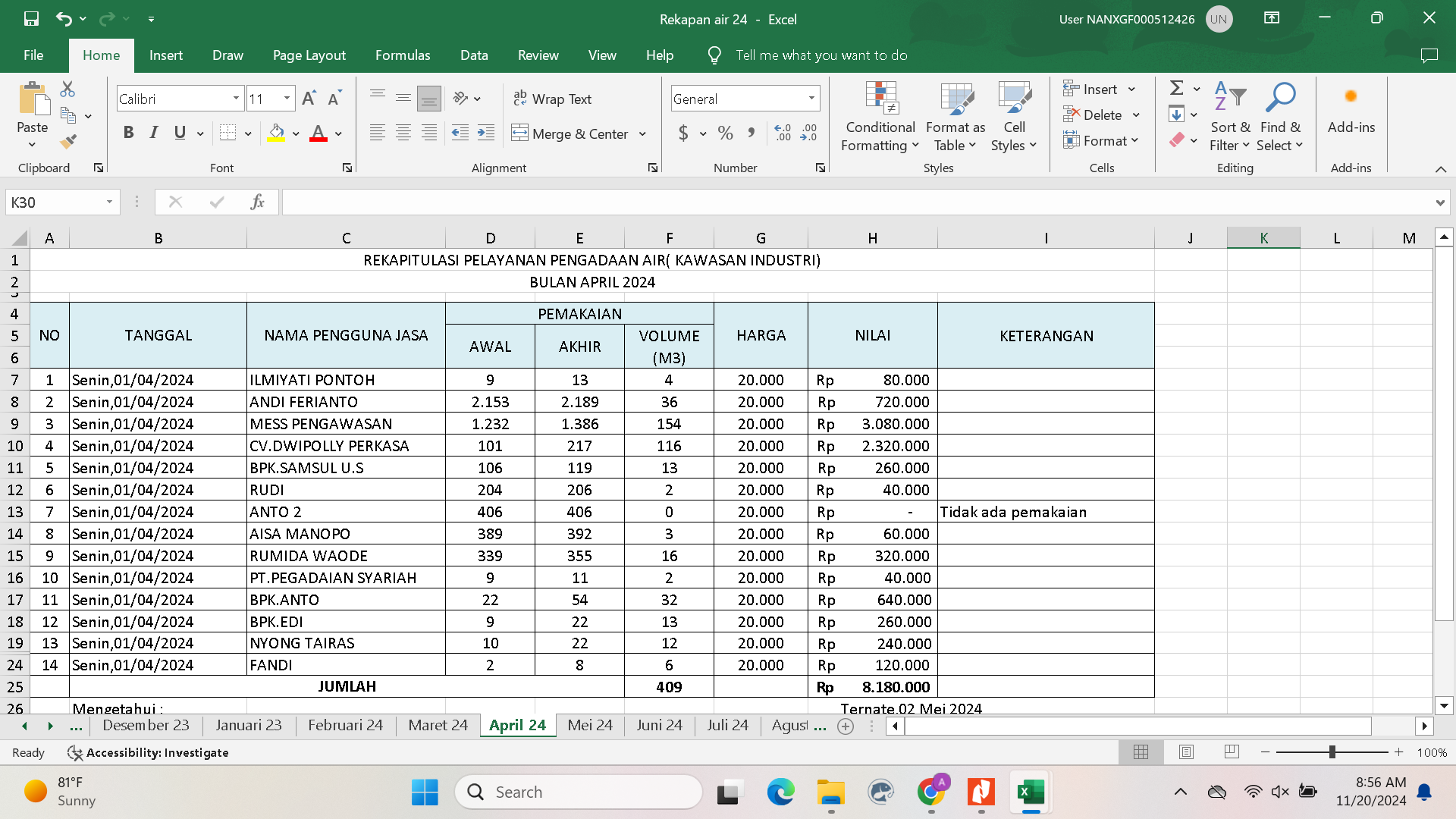The image size is (1456, 819).
Task: Apply Percent Style format
Action: [725, 133]
